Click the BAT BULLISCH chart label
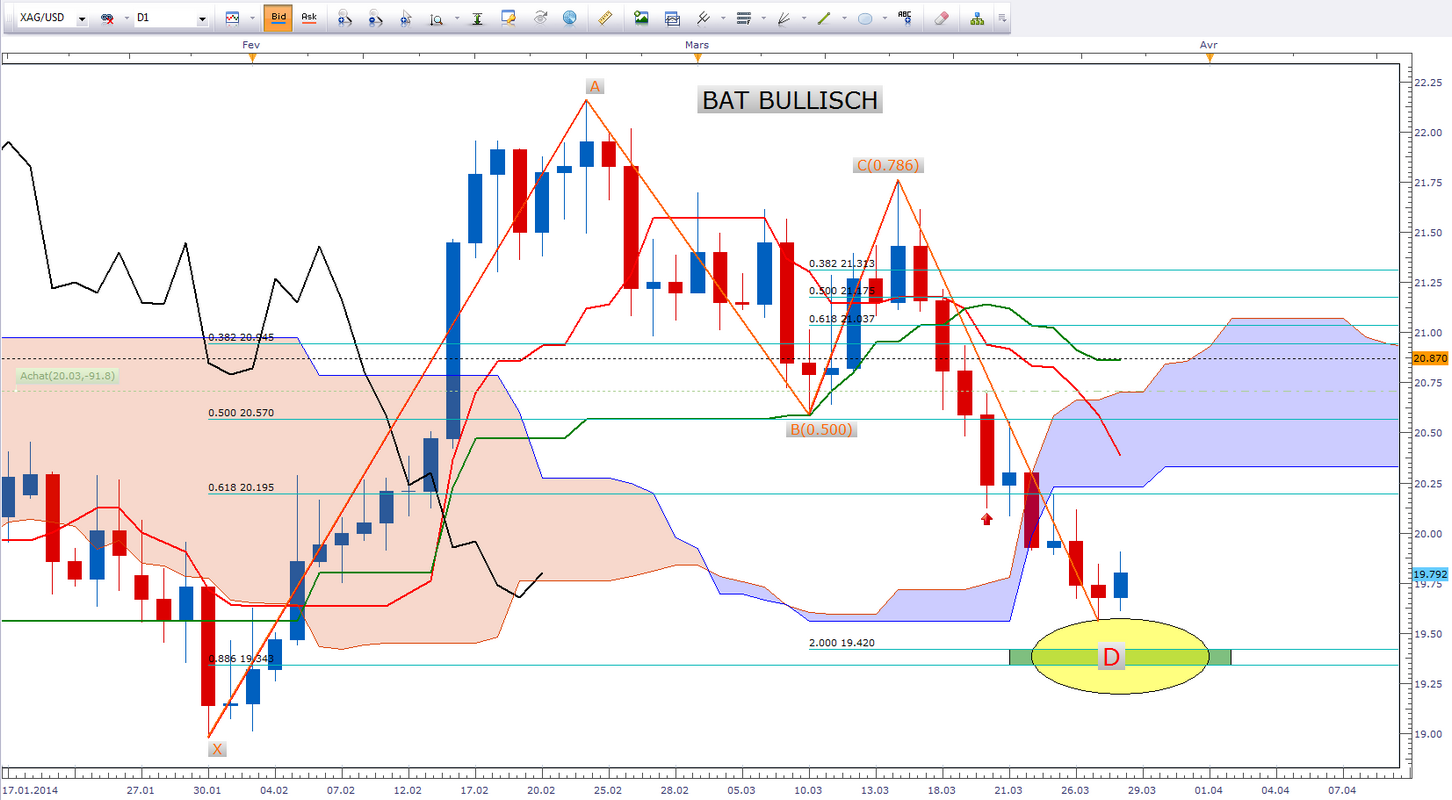This screenshot has width=1452, height=800. click(x=789, y=100)
